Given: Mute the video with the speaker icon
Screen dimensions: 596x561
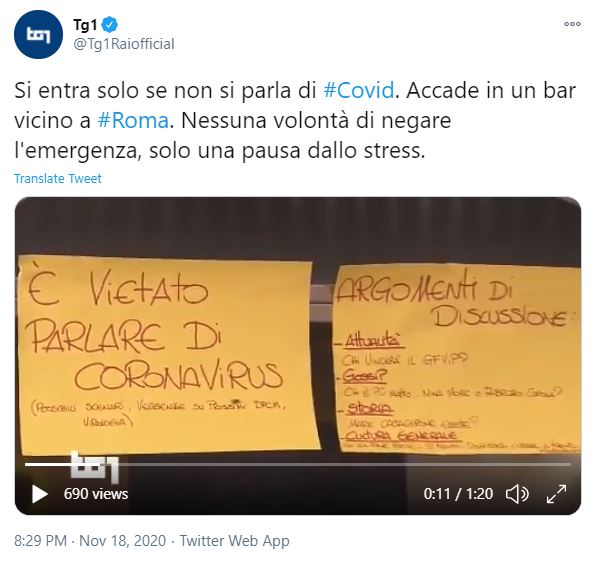Looking at the screenshot, I should coord(517,494).
